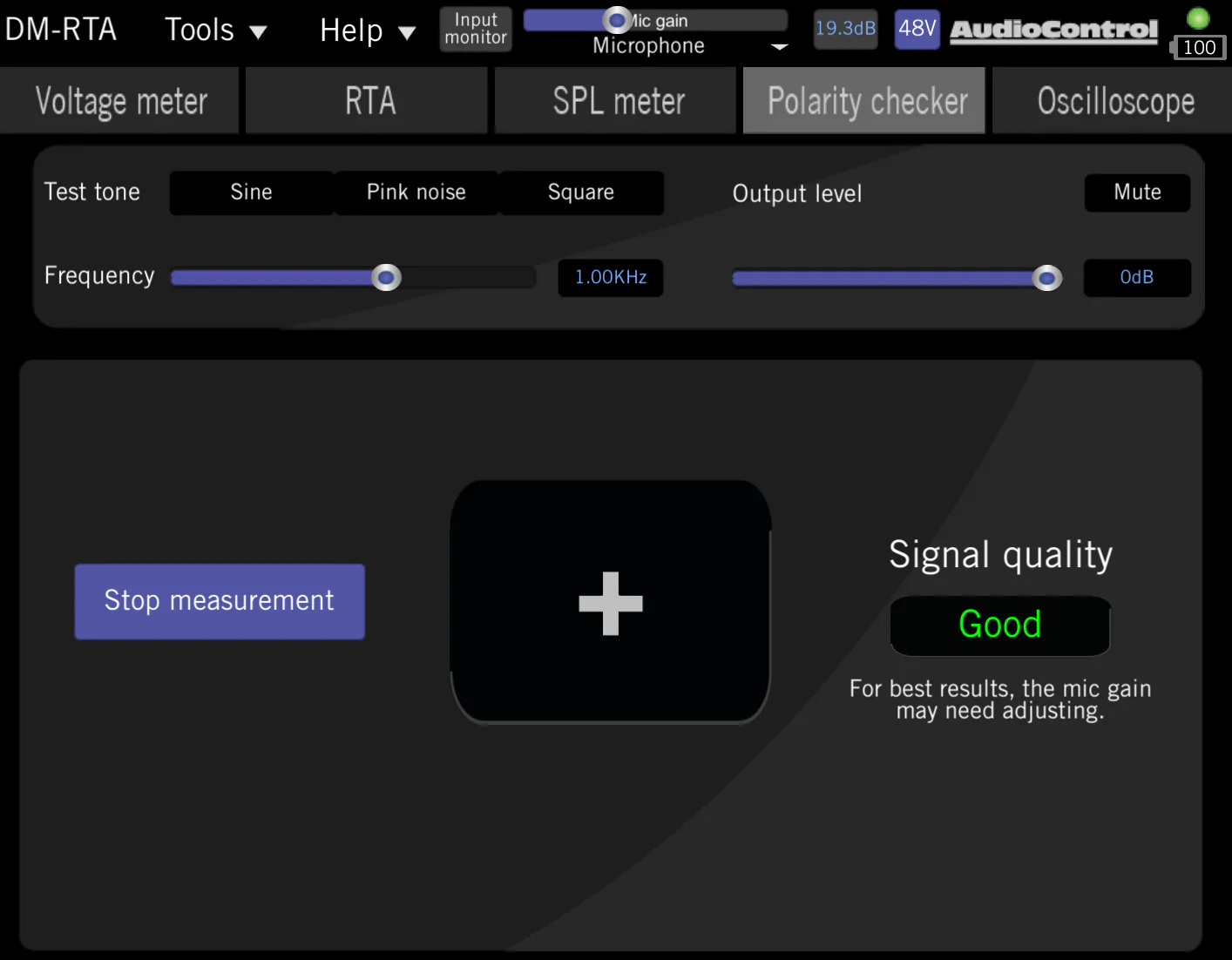This screenshot has width=1232, height=960.
Task: Stop the polarity measurement
Action: [219, 601]
